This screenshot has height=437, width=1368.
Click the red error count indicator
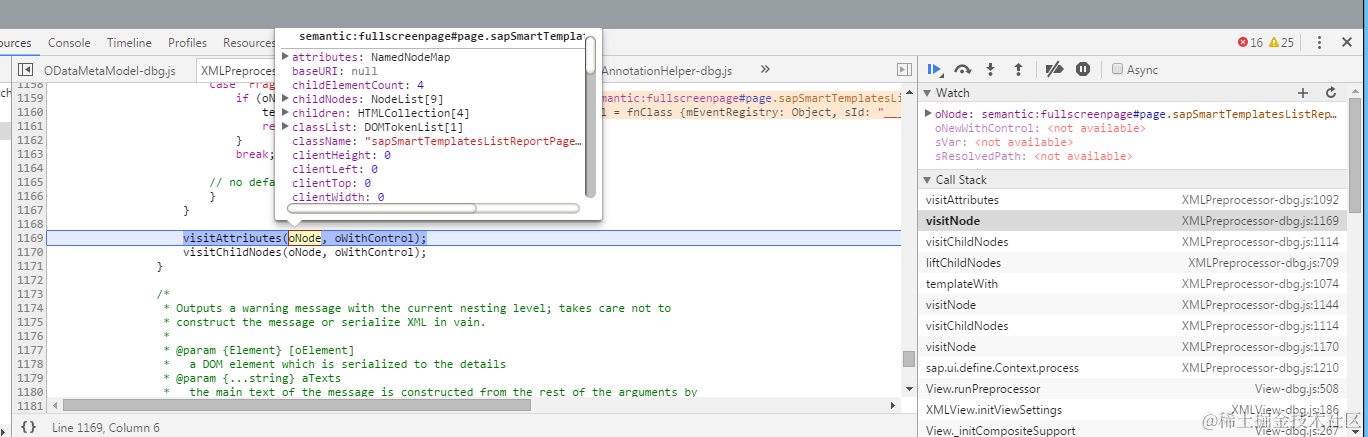pos(1250,42)
